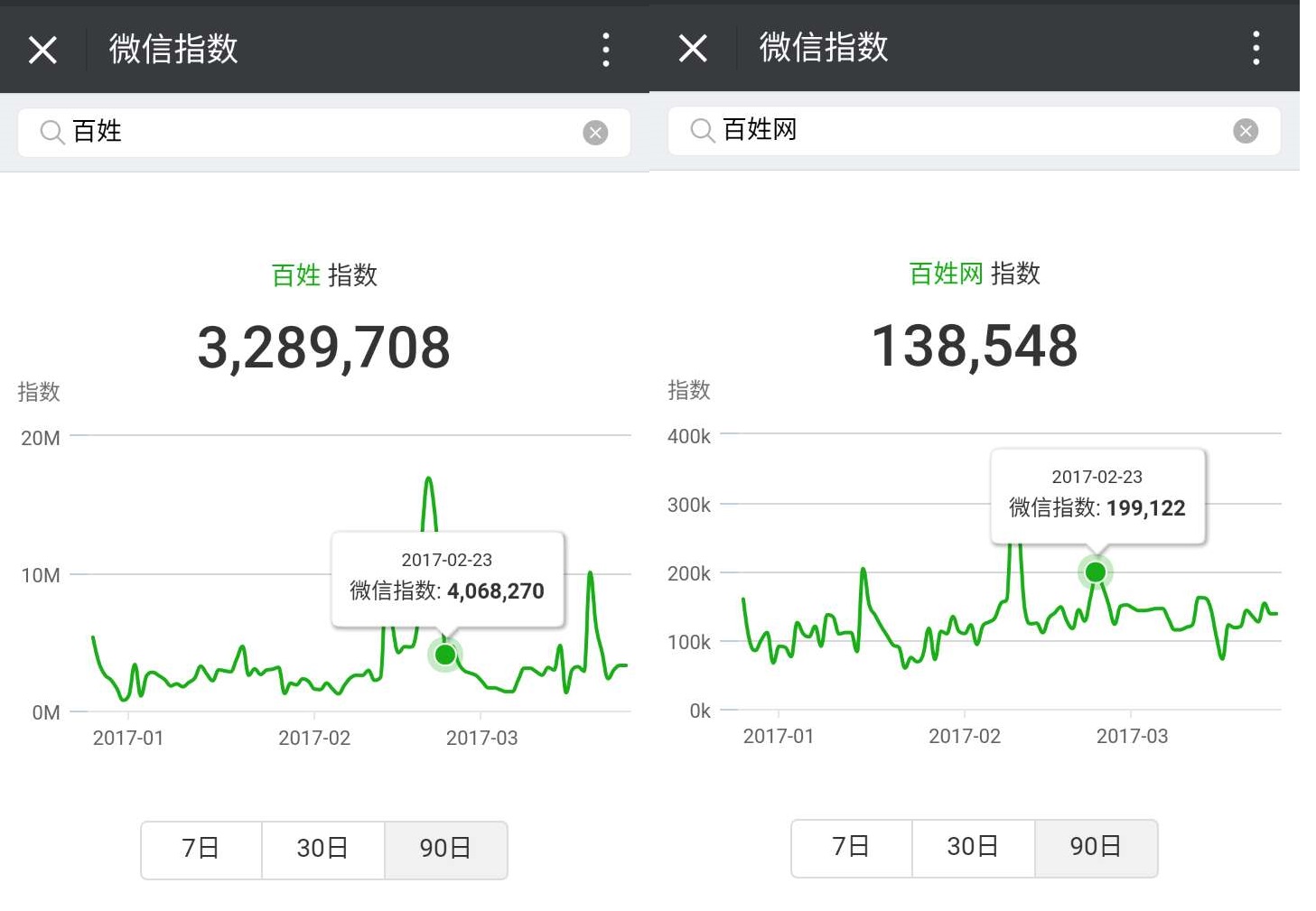The image size is (1316, 911).
Task: Tap the 2017-02 axis label on 百姓 chart
Action: [x=314, y=739]
